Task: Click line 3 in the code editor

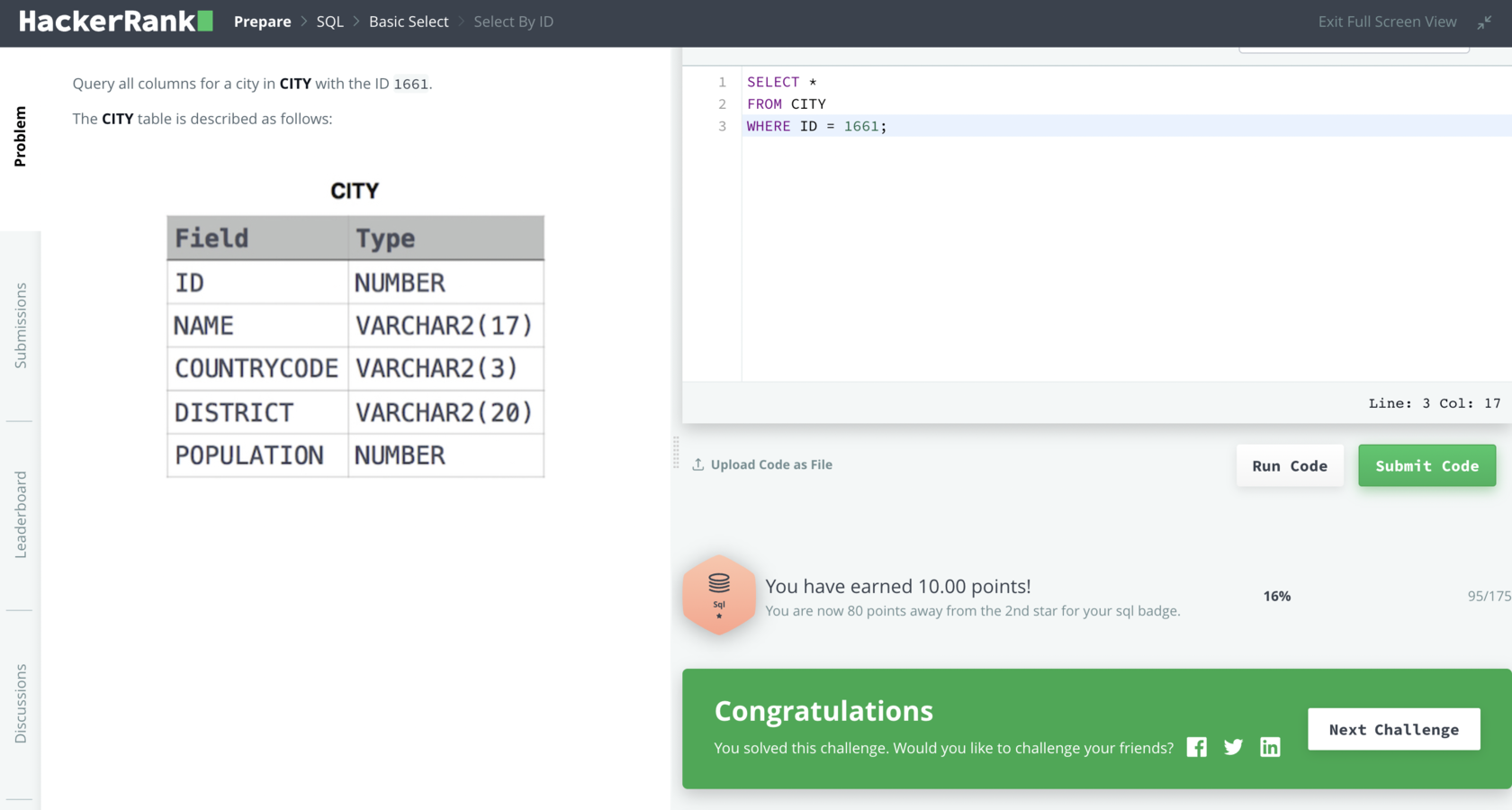Action: coord(990,126)
